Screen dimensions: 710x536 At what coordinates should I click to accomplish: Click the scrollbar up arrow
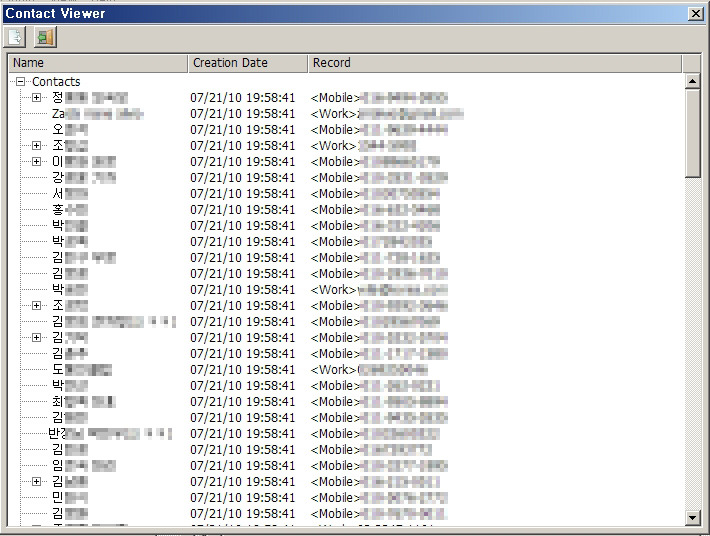(693, 81)
